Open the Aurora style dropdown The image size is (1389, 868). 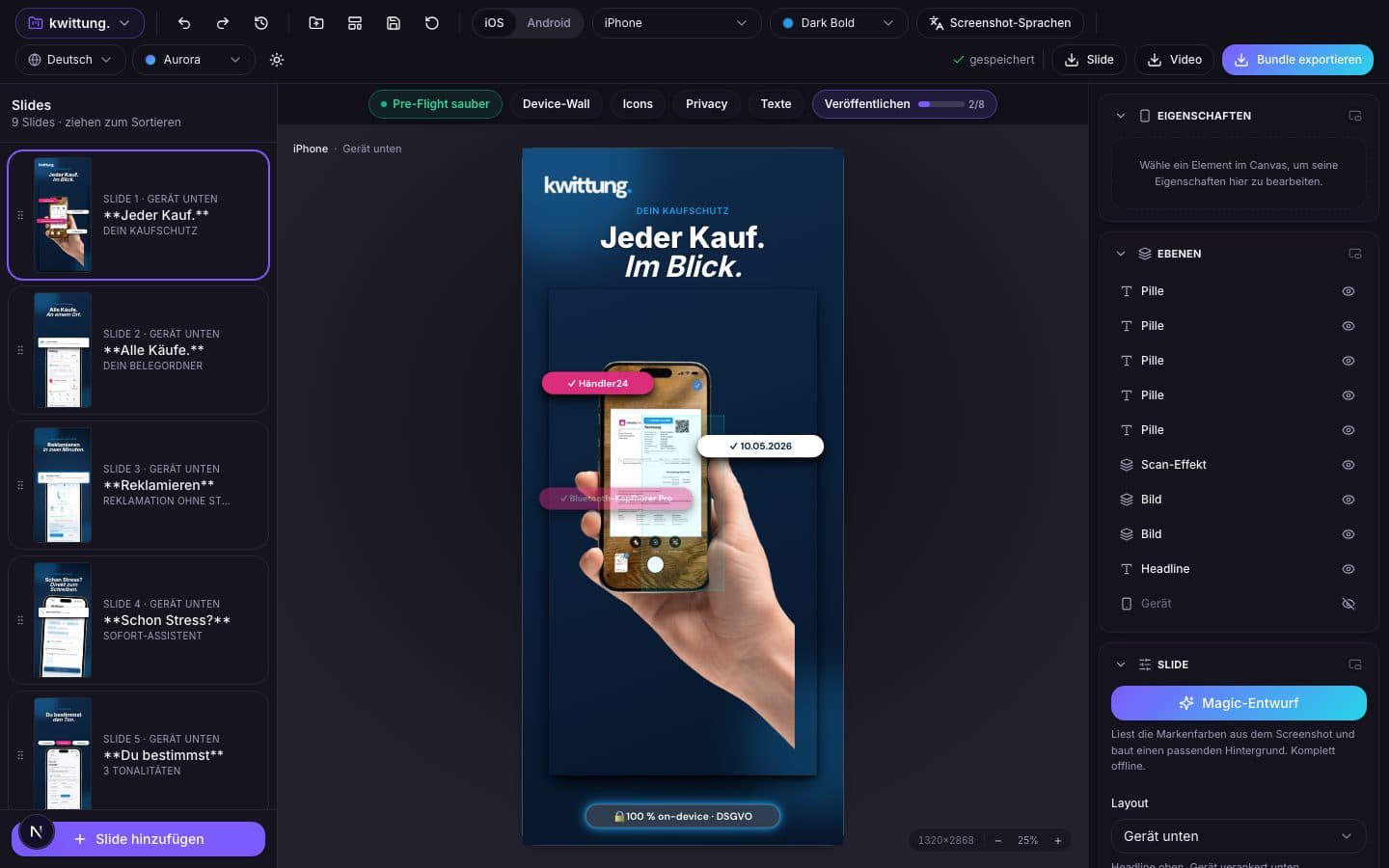(x=193, y=60)
